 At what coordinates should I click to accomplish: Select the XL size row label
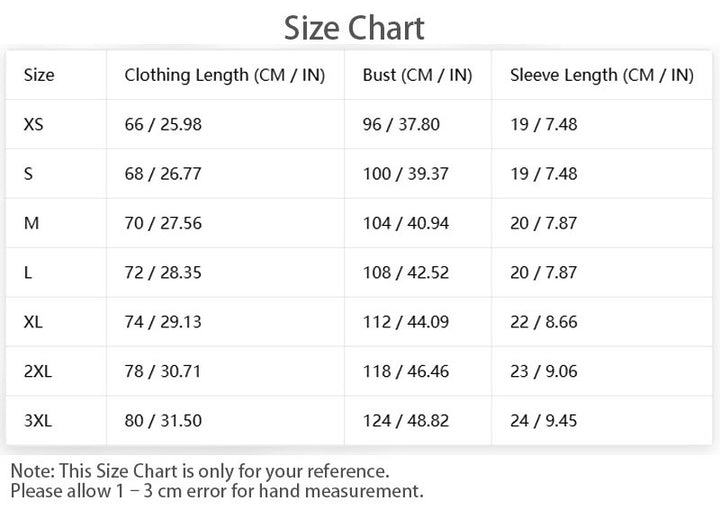coord(33,322)
